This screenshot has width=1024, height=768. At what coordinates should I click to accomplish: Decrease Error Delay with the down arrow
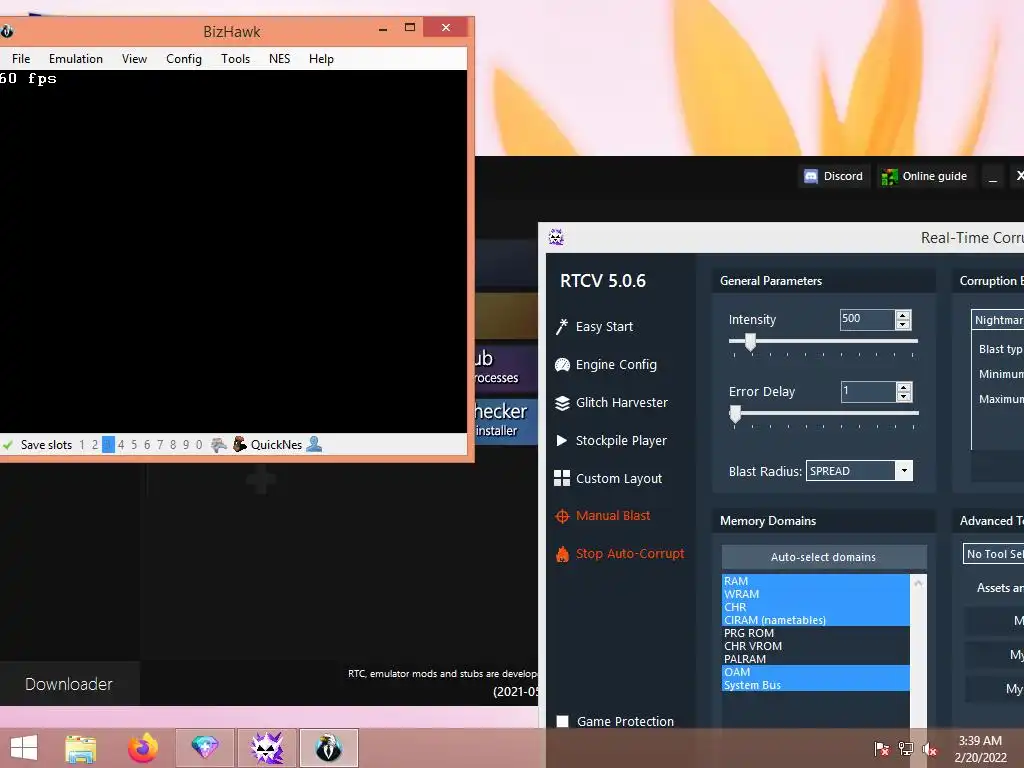(x=904, y=396)
